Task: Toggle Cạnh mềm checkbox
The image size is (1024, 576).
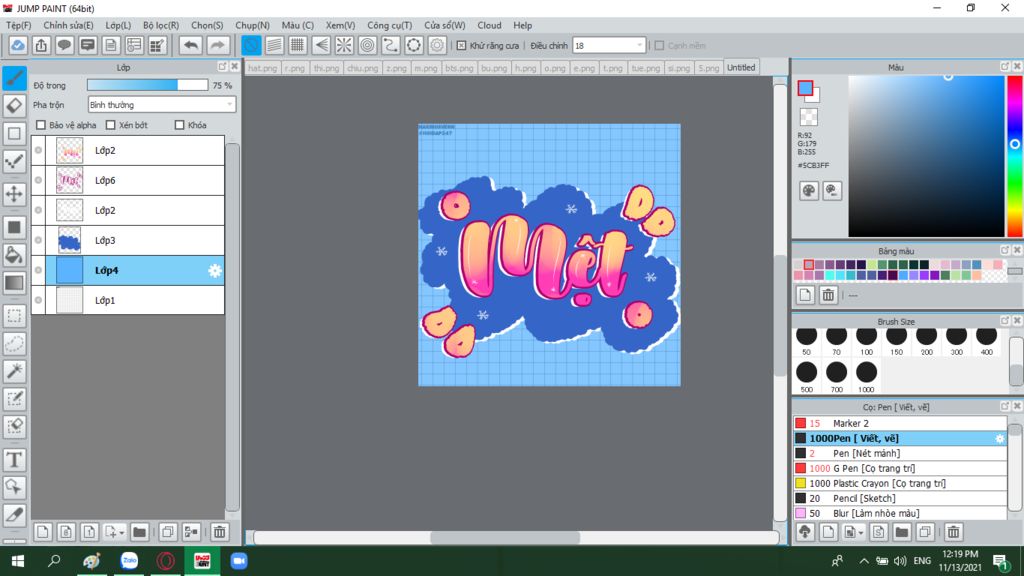Action: coord(660,46)
